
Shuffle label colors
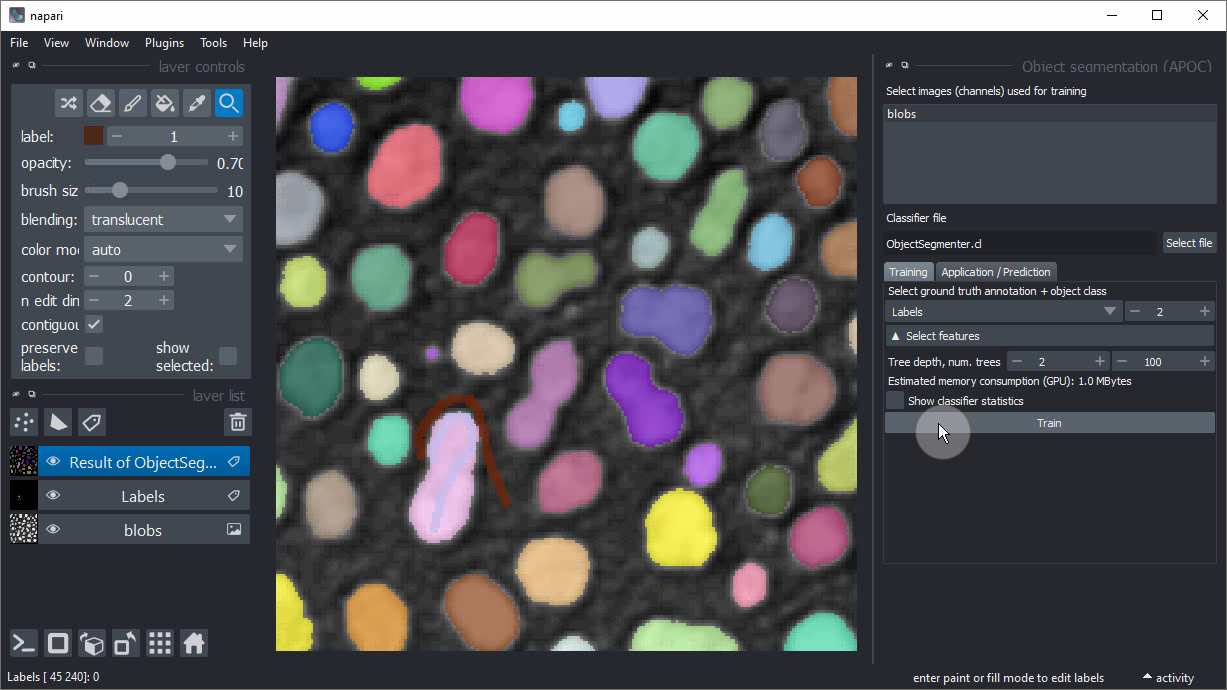(x=68, y=103)
